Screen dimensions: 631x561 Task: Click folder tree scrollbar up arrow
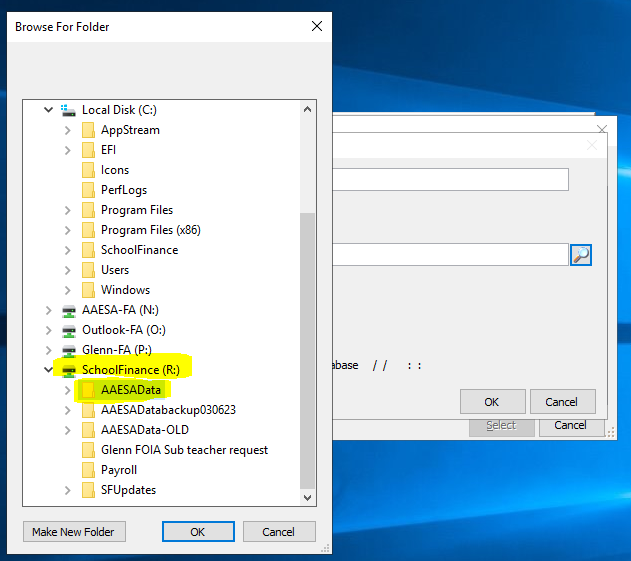[x=307, y=109]
